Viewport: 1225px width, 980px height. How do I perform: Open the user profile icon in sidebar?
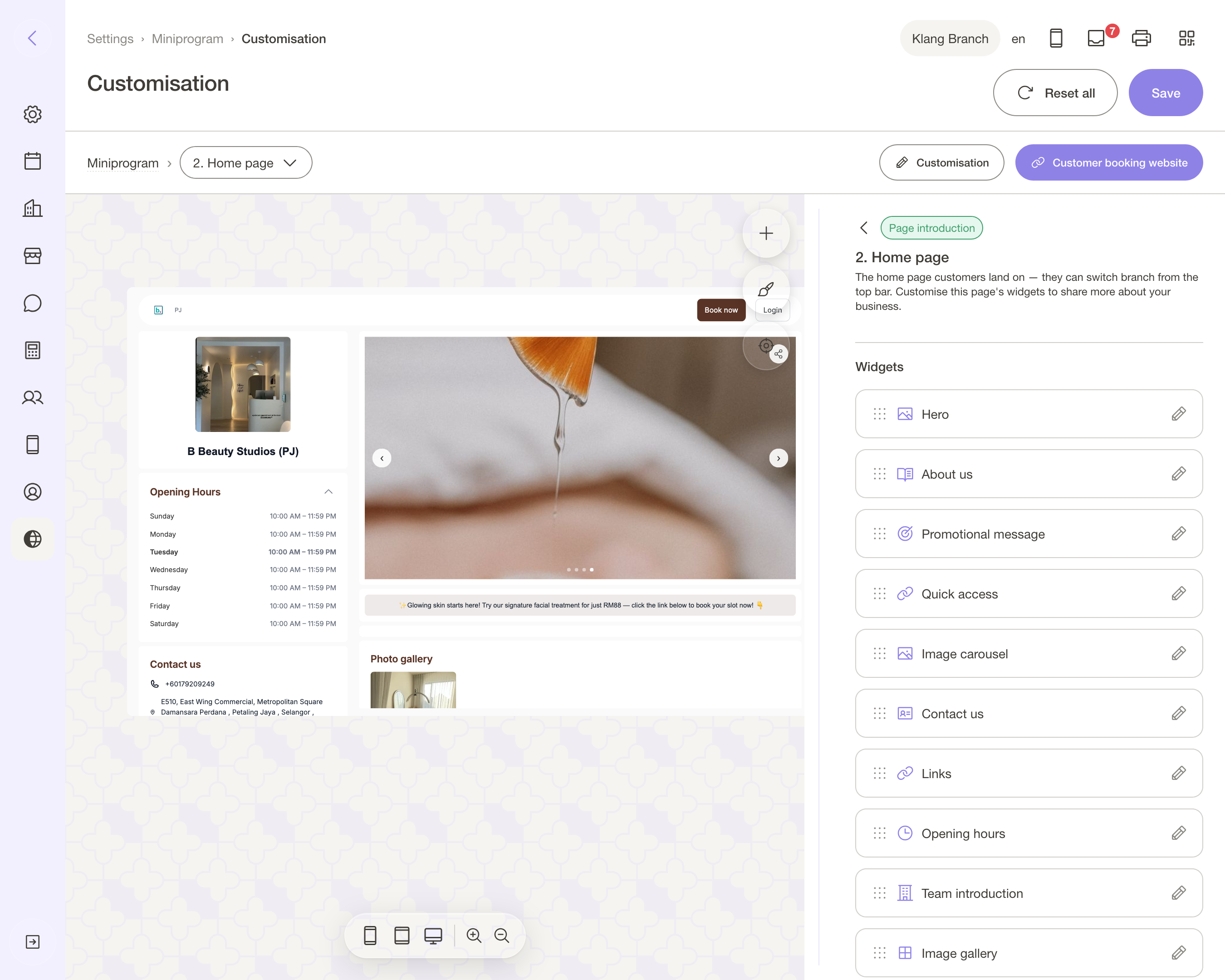pos(32,491)
